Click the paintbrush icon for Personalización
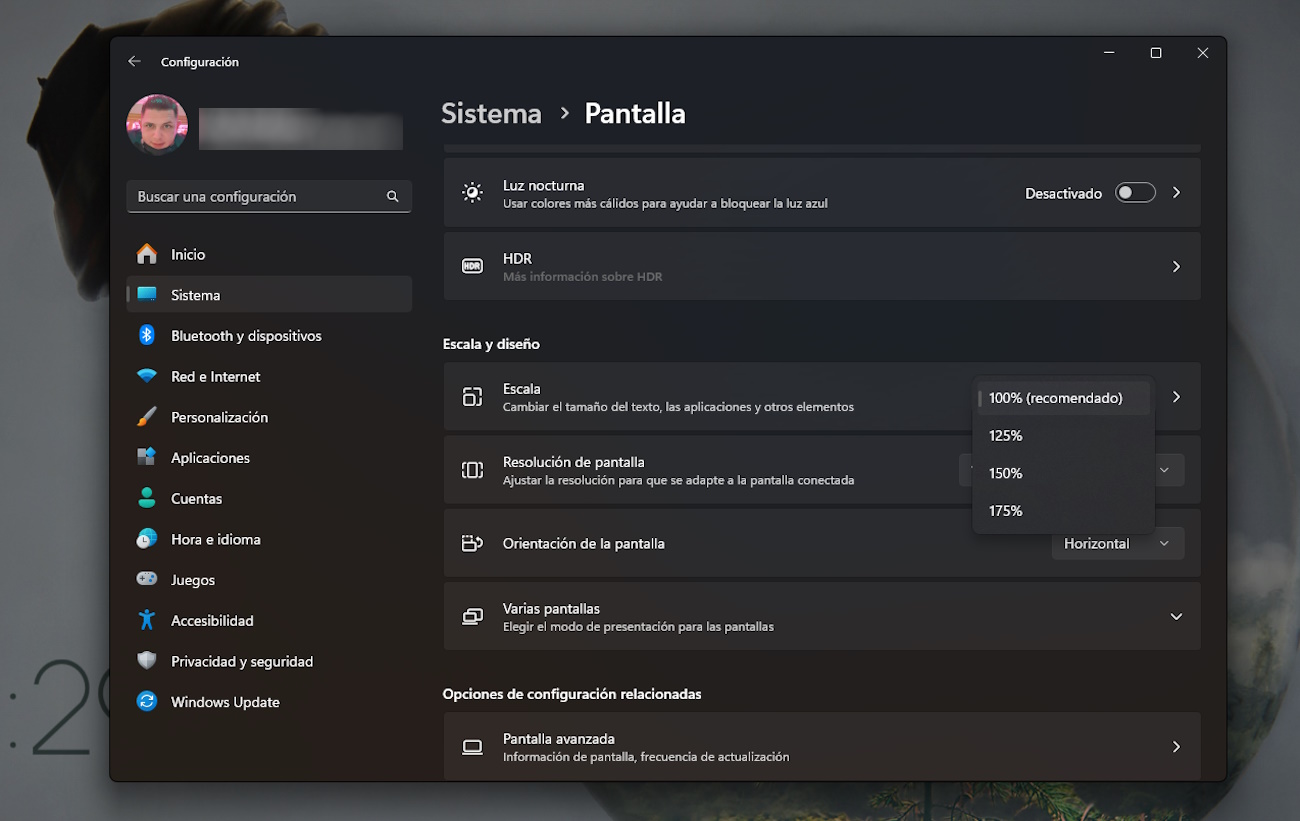 pos(147,417)
